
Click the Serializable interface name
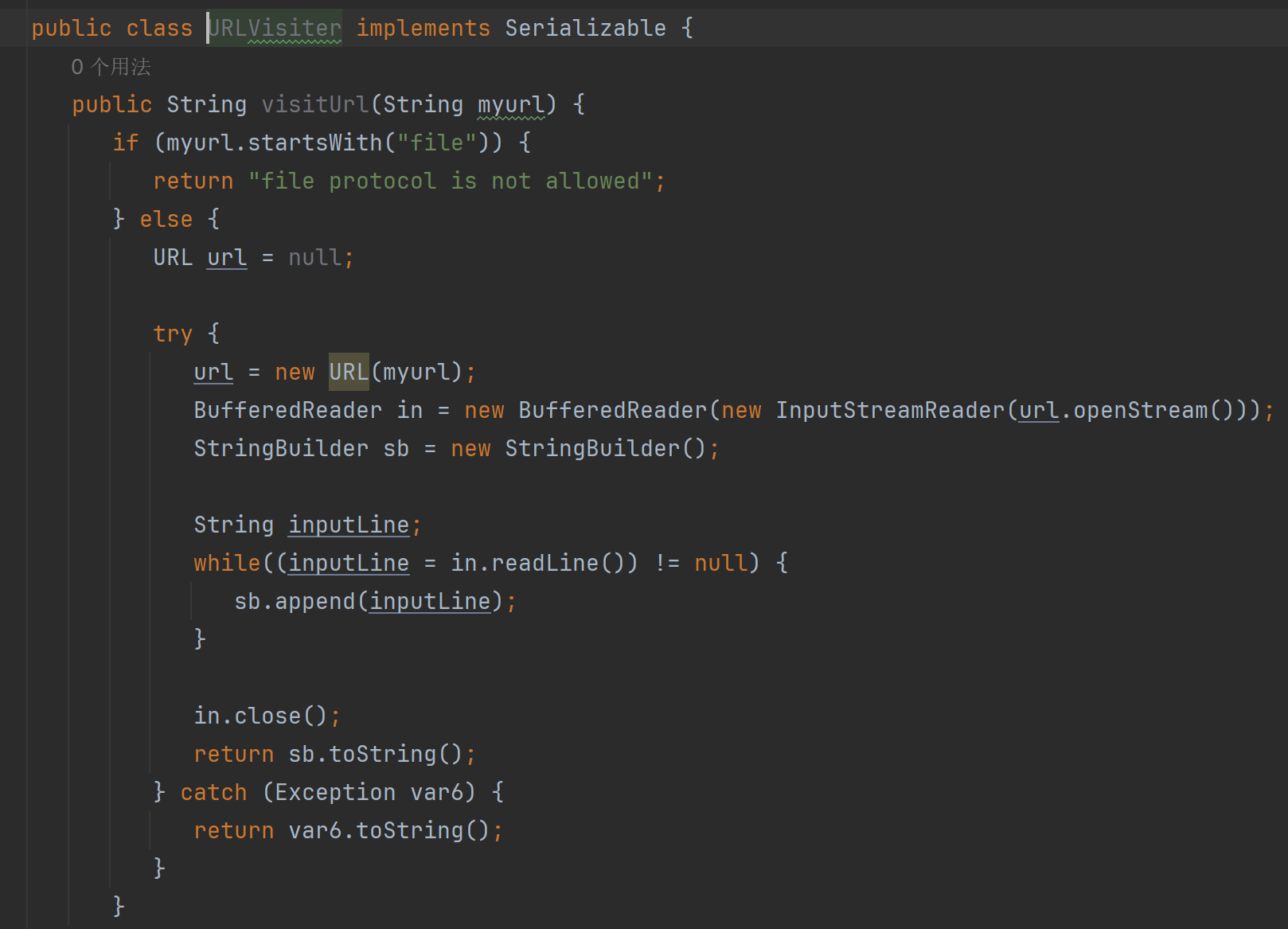[x=585, y=28]
